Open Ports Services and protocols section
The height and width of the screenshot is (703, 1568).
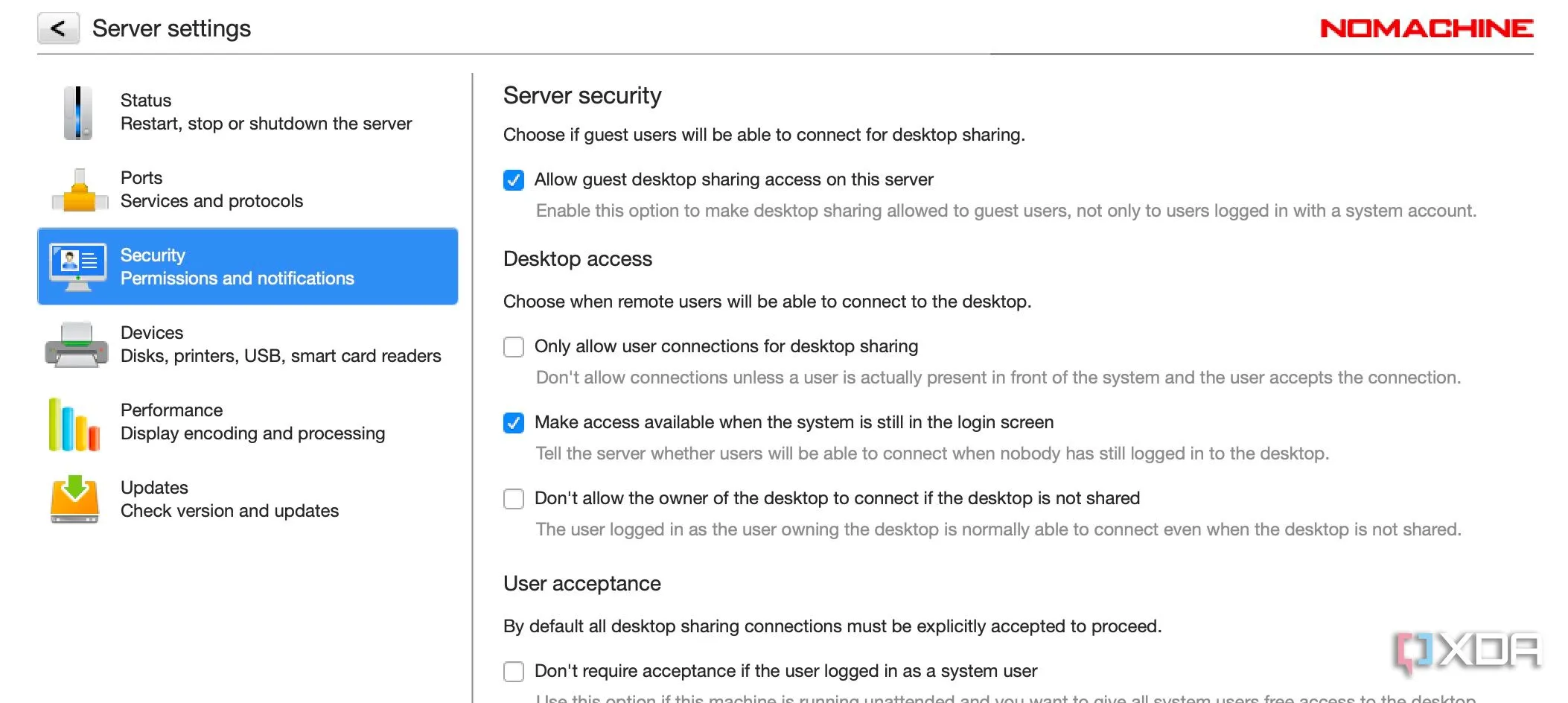248,190
